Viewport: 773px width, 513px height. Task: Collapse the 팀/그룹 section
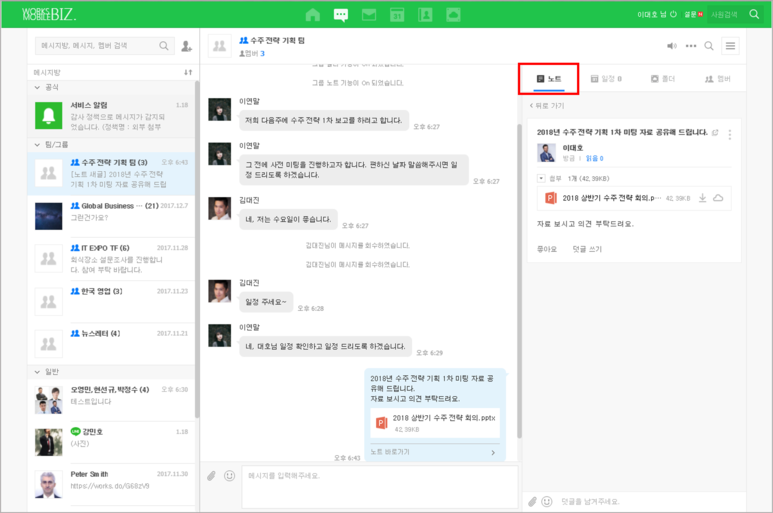pyautogui.click(x=37, y=145)
